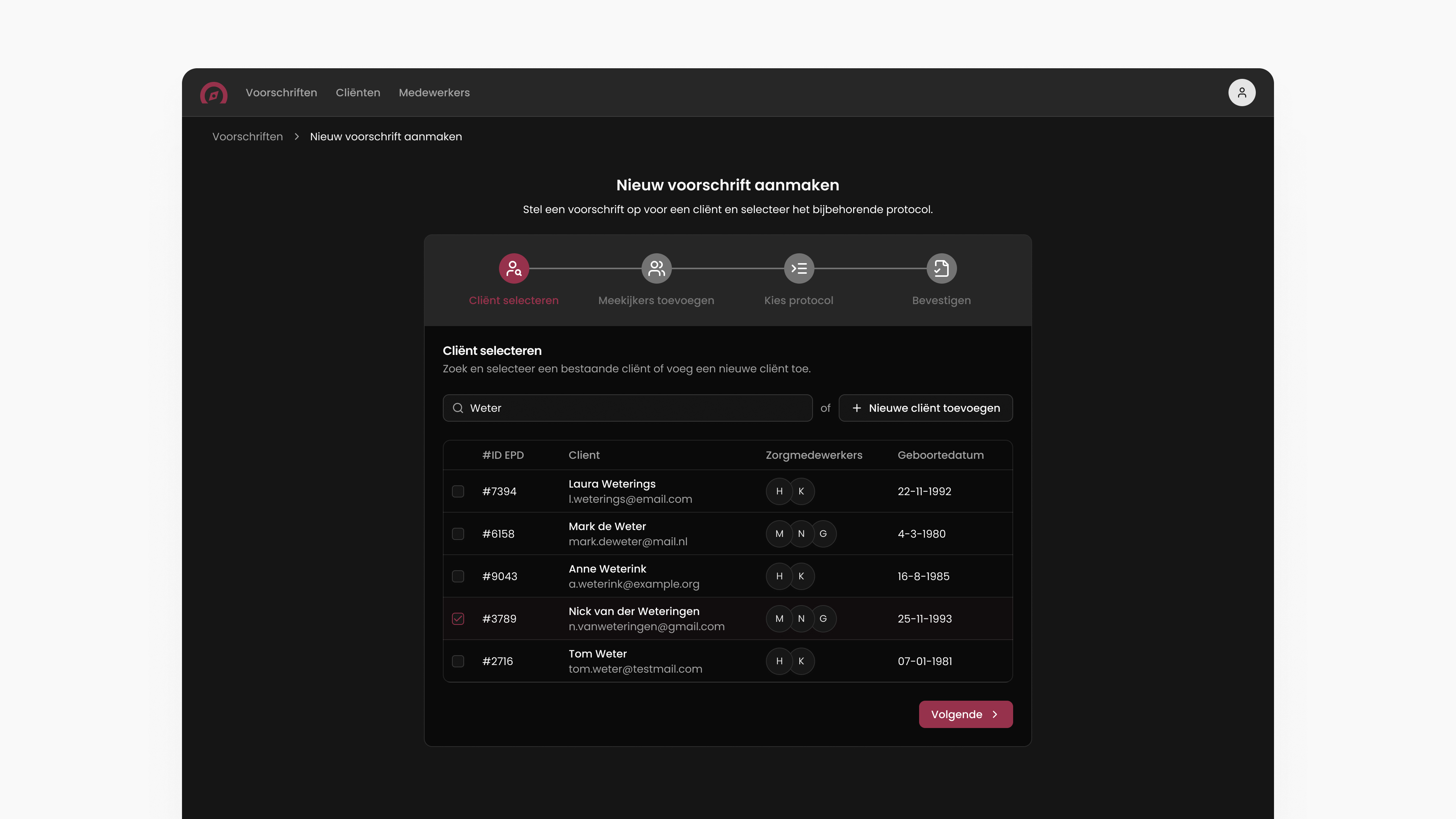Click the Geboortedatum column header
The height and width of the screenshot is (819, 1456).
coord(940,455)
